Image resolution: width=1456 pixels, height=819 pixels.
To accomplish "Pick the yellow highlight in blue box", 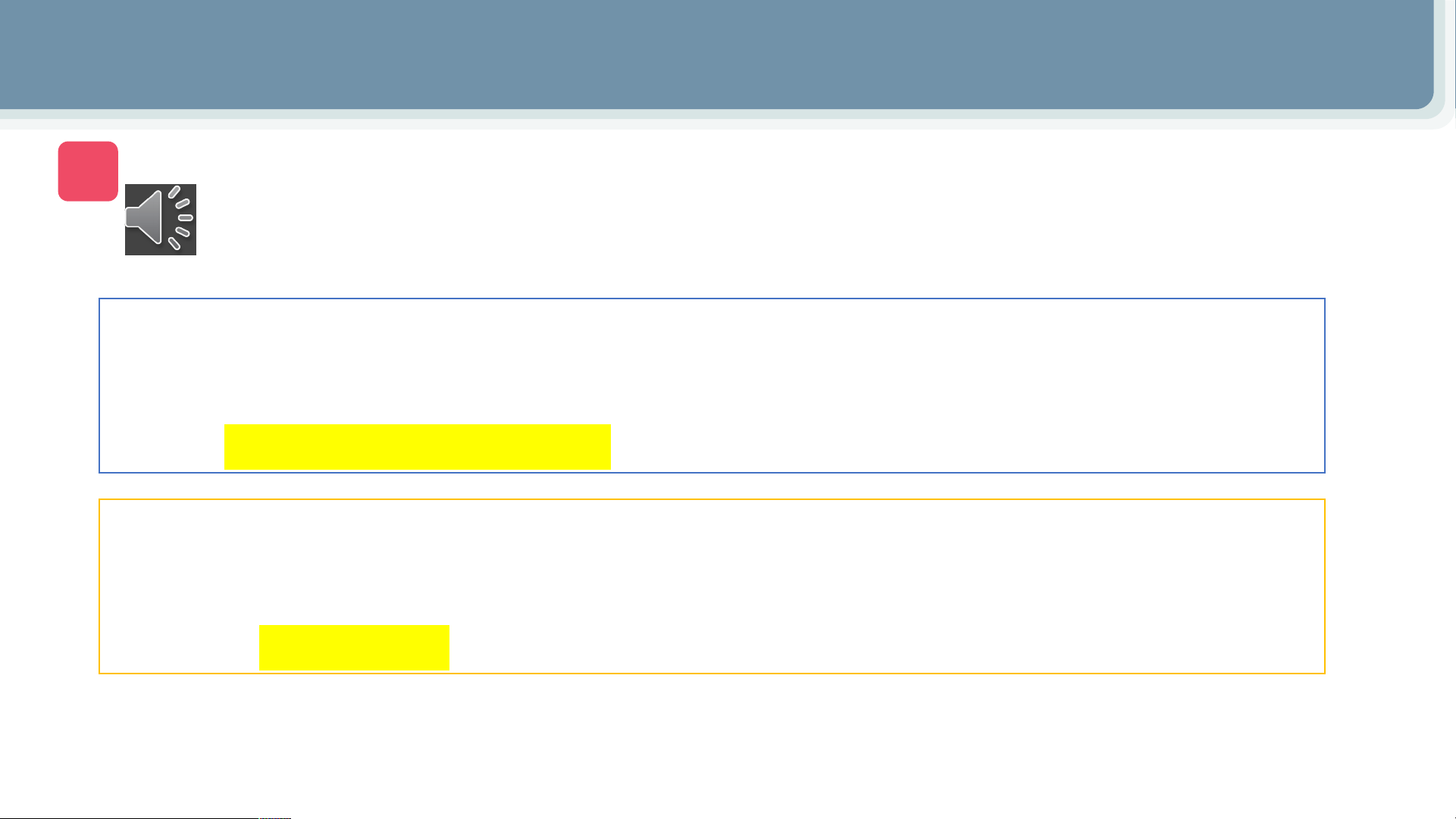I will (x=418, y=446).
